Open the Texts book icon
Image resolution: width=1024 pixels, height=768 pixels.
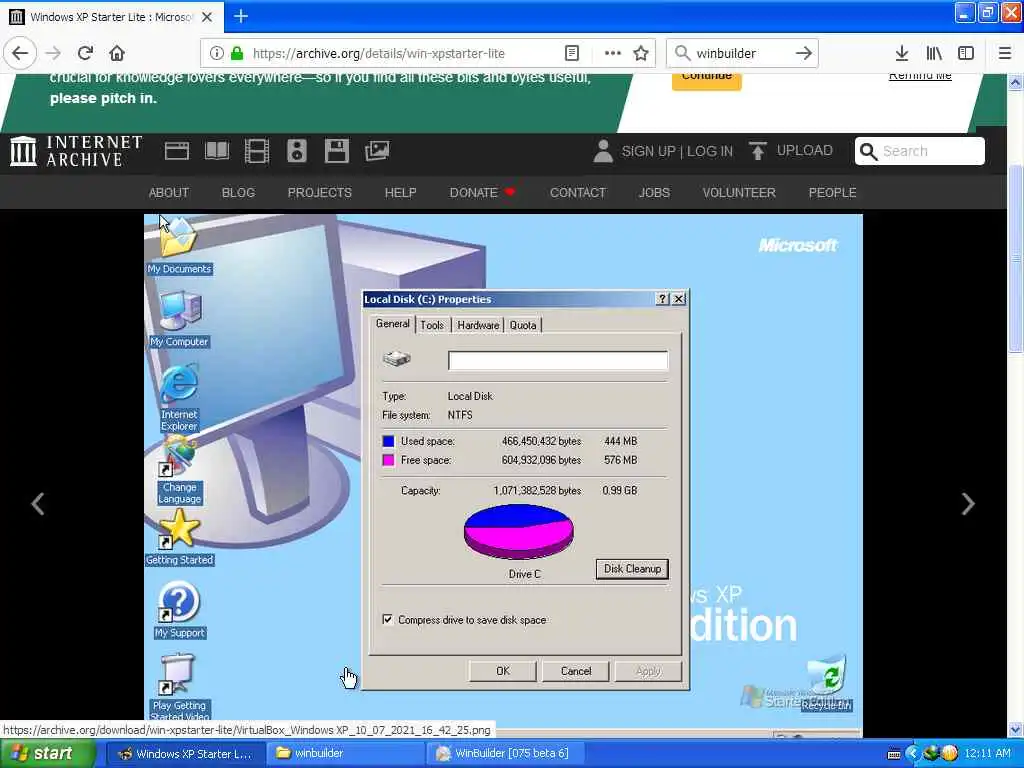pos(217,151)
